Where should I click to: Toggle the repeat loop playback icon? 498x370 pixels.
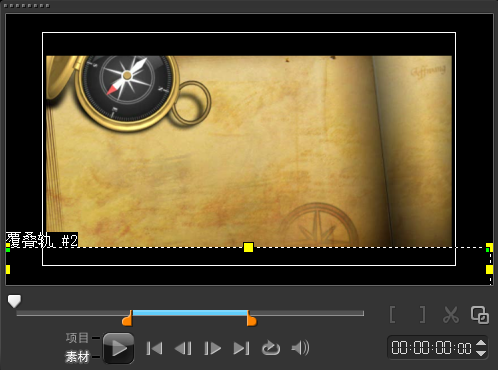[x=271, y=348]
